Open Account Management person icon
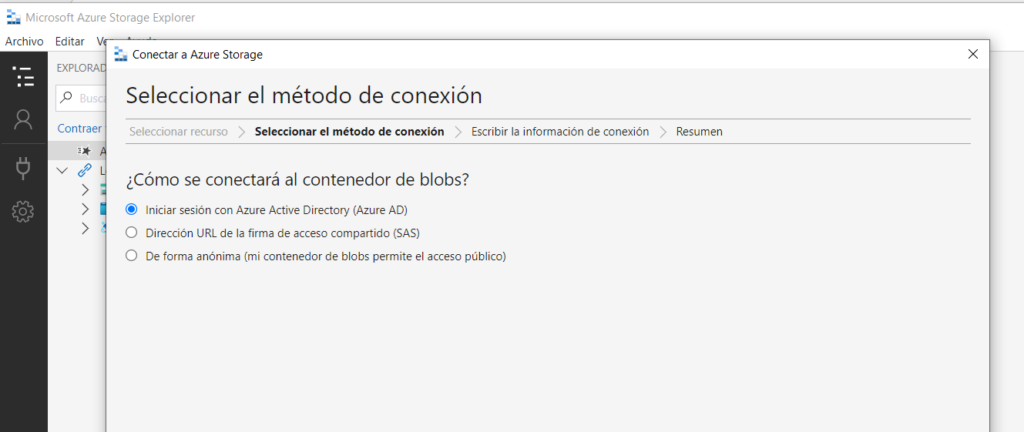 coord(24,120)
